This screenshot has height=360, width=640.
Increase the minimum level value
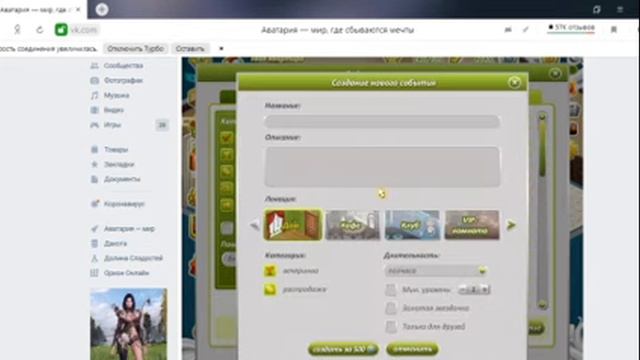tap(485, 290)
